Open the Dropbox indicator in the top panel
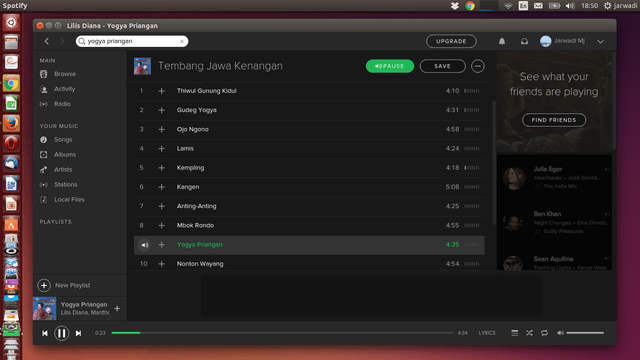Viewport: 640px width, 360px height. pos(454,6)
